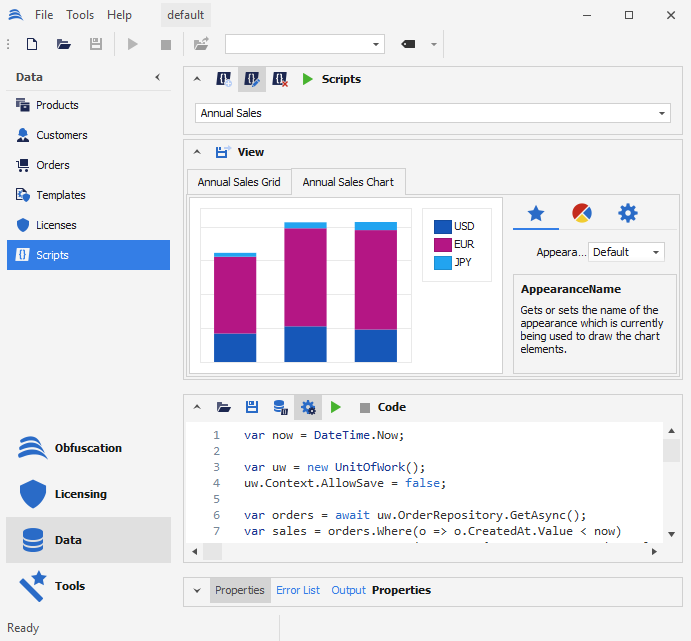The height and width of the screenshot is (641, 691).
Task: Go to the Licensing section
Action: click(80, 494)
